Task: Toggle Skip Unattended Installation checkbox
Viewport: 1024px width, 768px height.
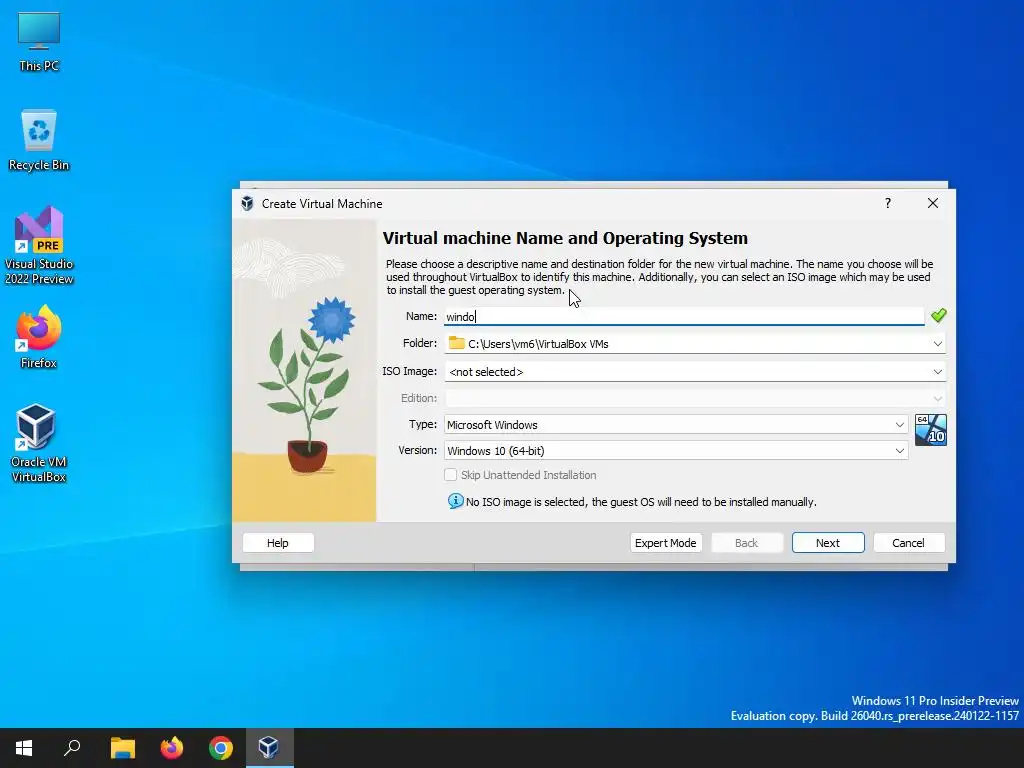Action: (x=451, y=475)
